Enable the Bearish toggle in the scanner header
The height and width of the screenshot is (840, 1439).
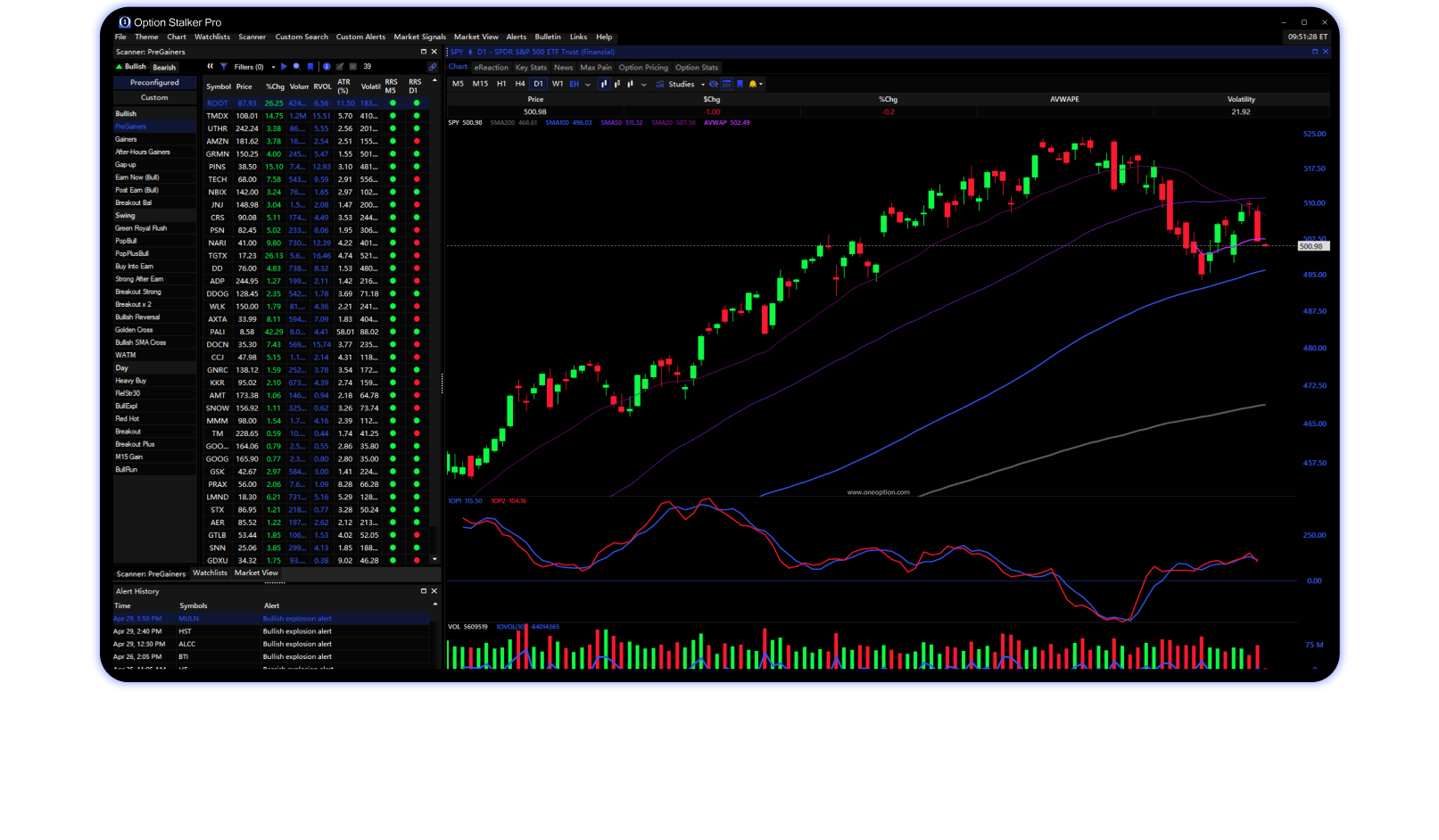click(x=163, y=66)
